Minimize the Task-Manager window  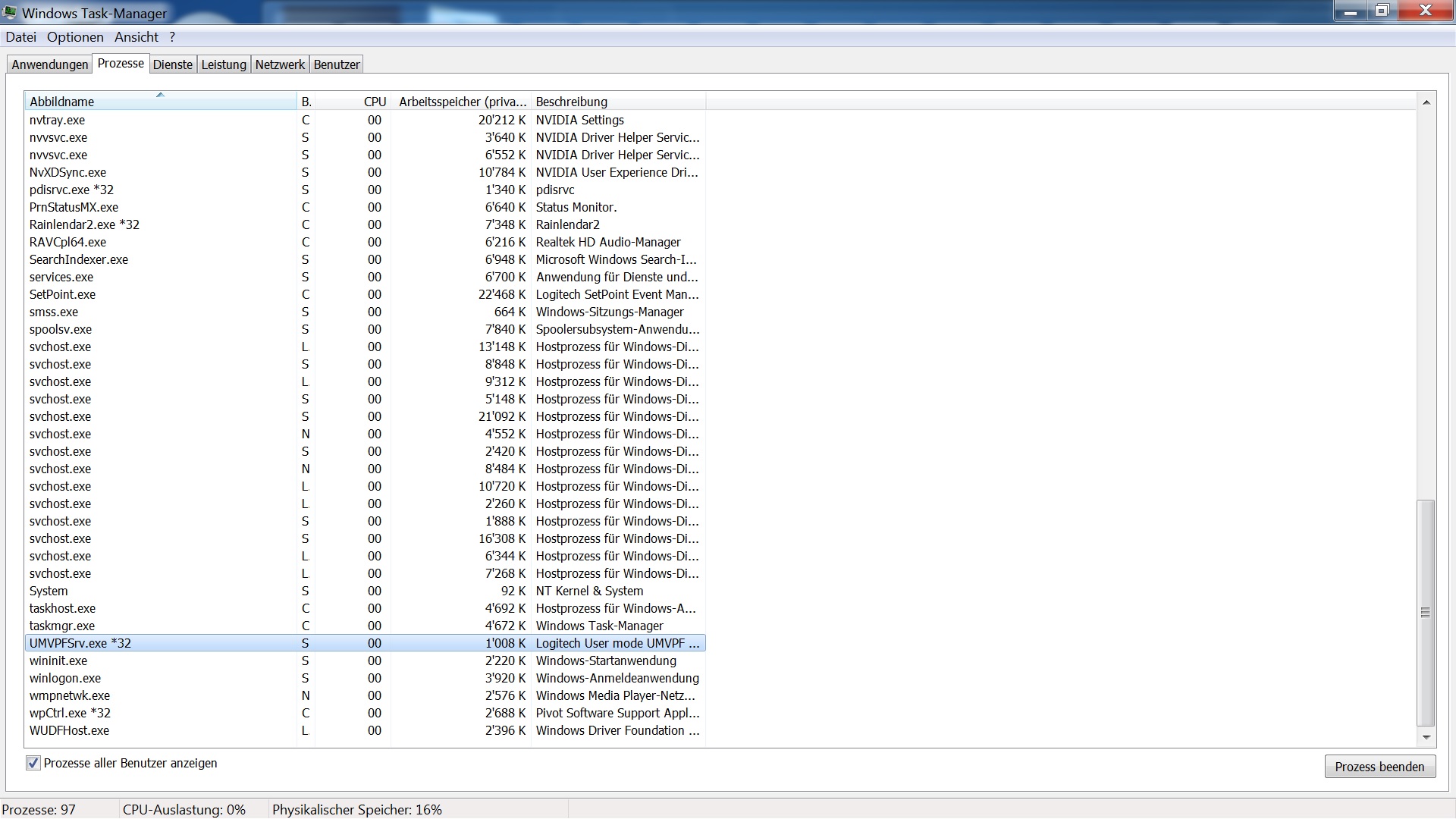point(1351,11)
